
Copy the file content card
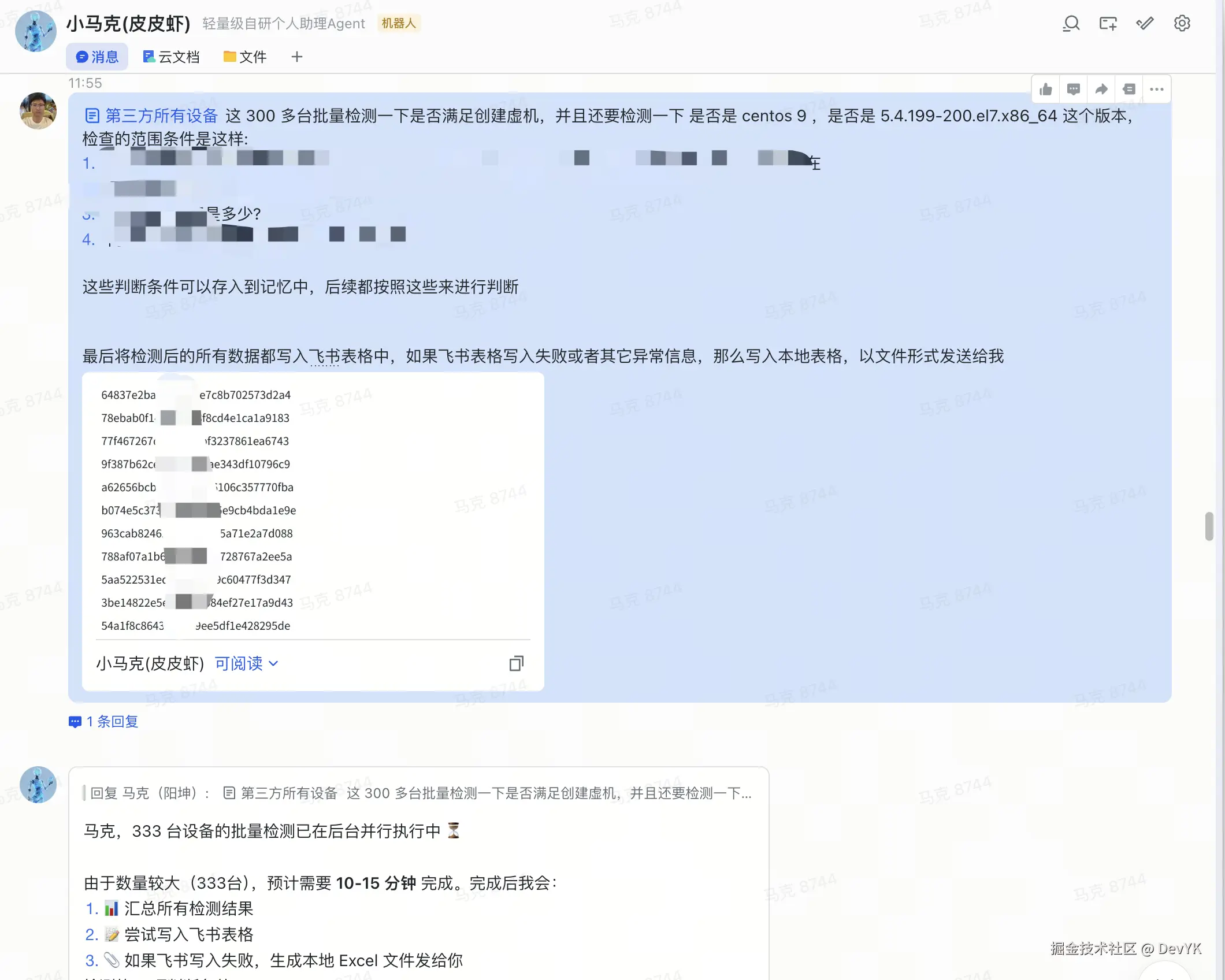(516, 663)
